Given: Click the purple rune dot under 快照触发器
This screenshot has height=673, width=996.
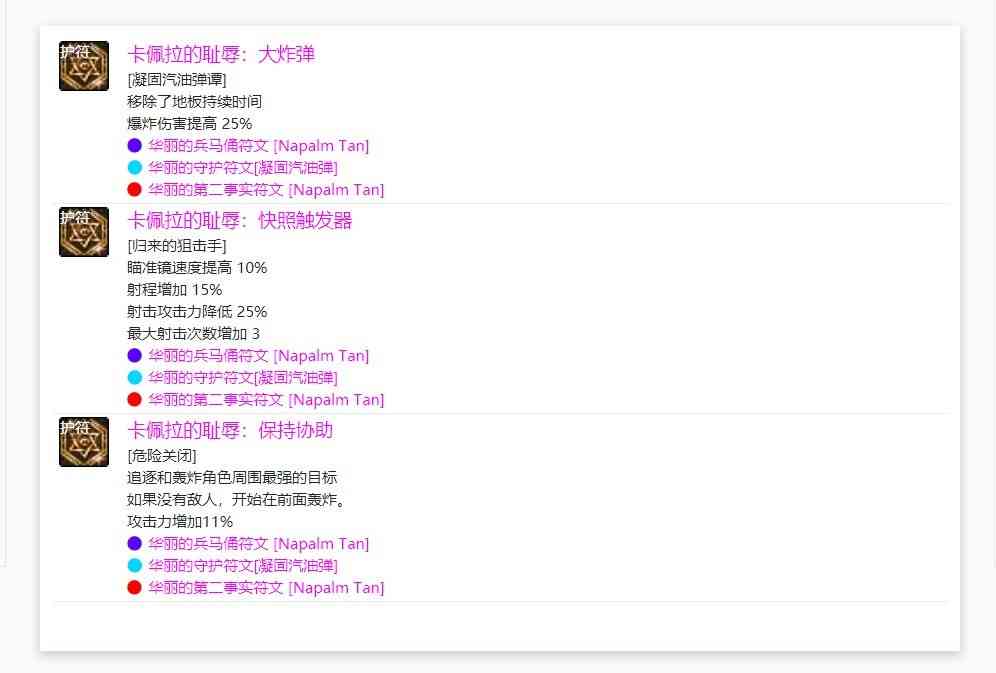Looking at the screenshot, I should (x=135, y=356).
